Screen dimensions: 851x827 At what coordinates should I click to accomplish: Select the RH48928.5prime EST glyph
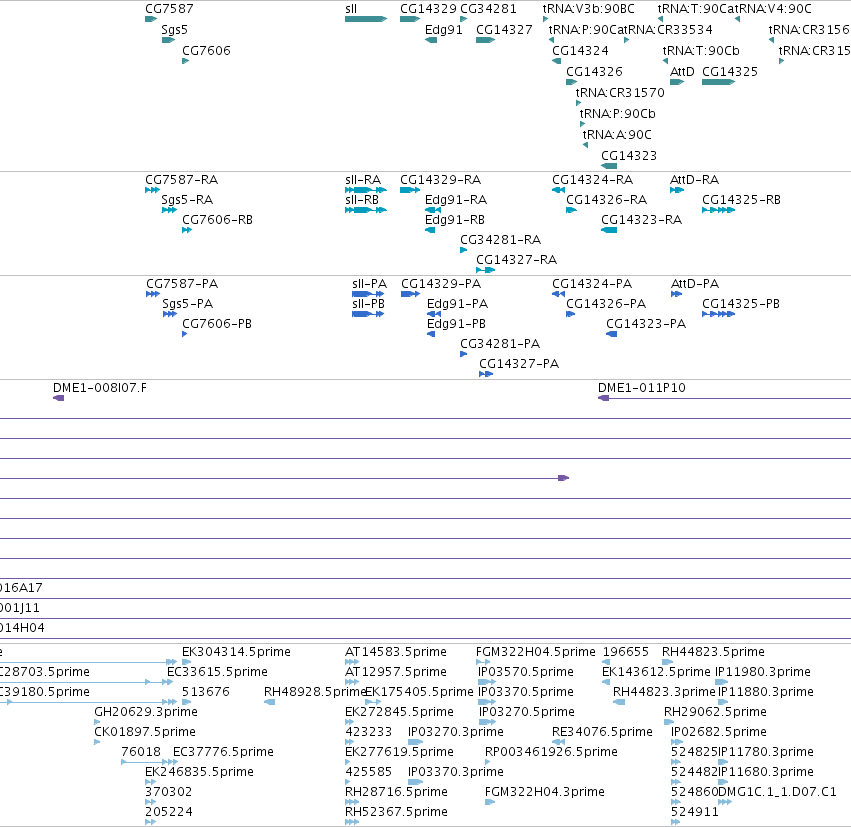coord(269,703)
